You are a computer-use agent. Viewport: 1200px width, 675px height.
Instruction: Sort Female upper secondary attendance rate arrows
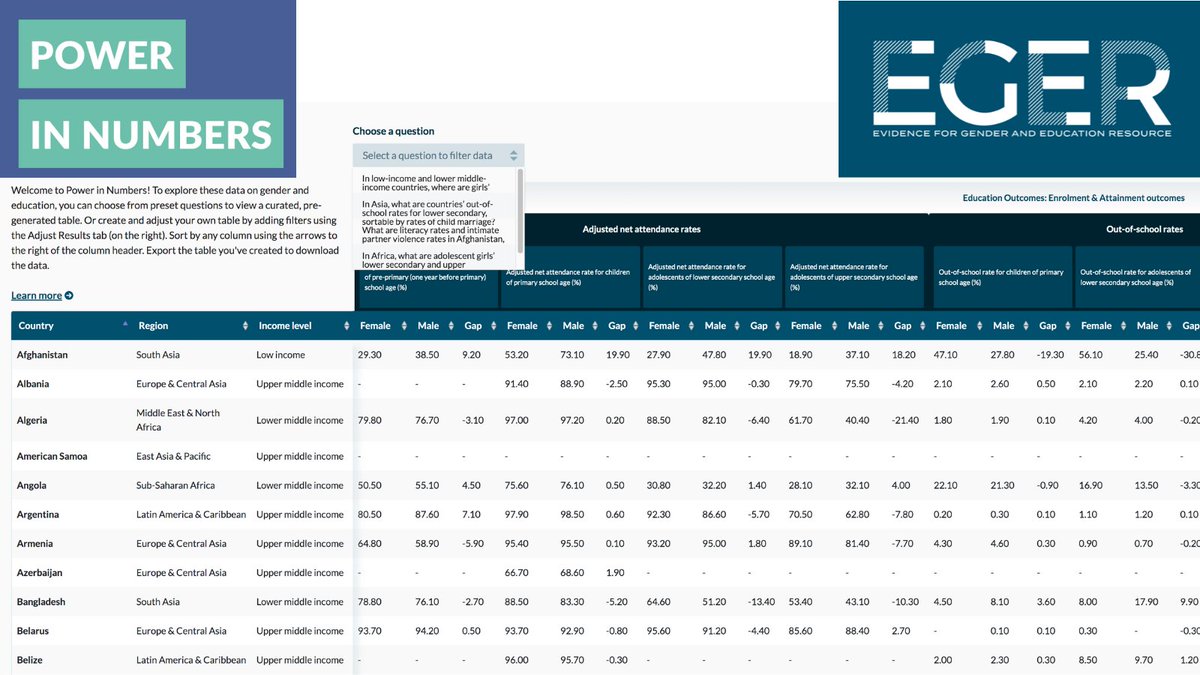pyautogui.click(x=836, y=326)
